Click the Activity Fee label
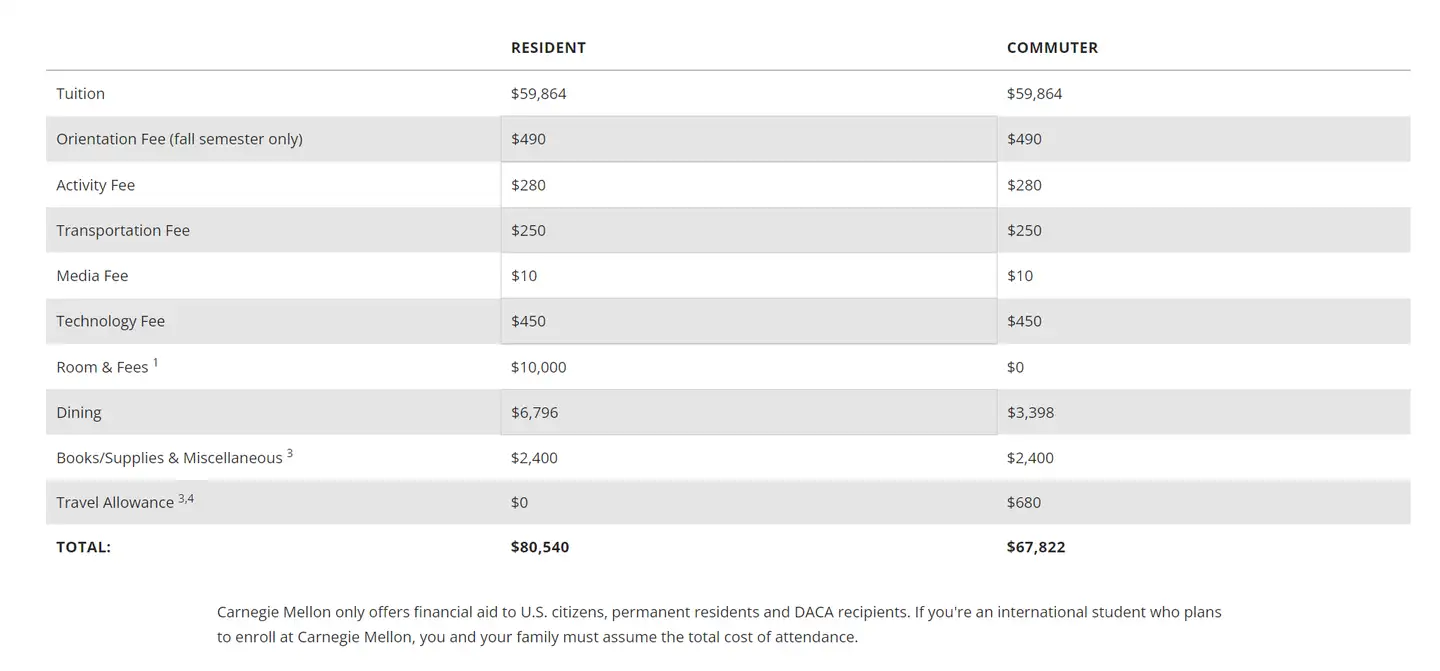Viewport: 1440px width, 671px height. coord(95,185)
